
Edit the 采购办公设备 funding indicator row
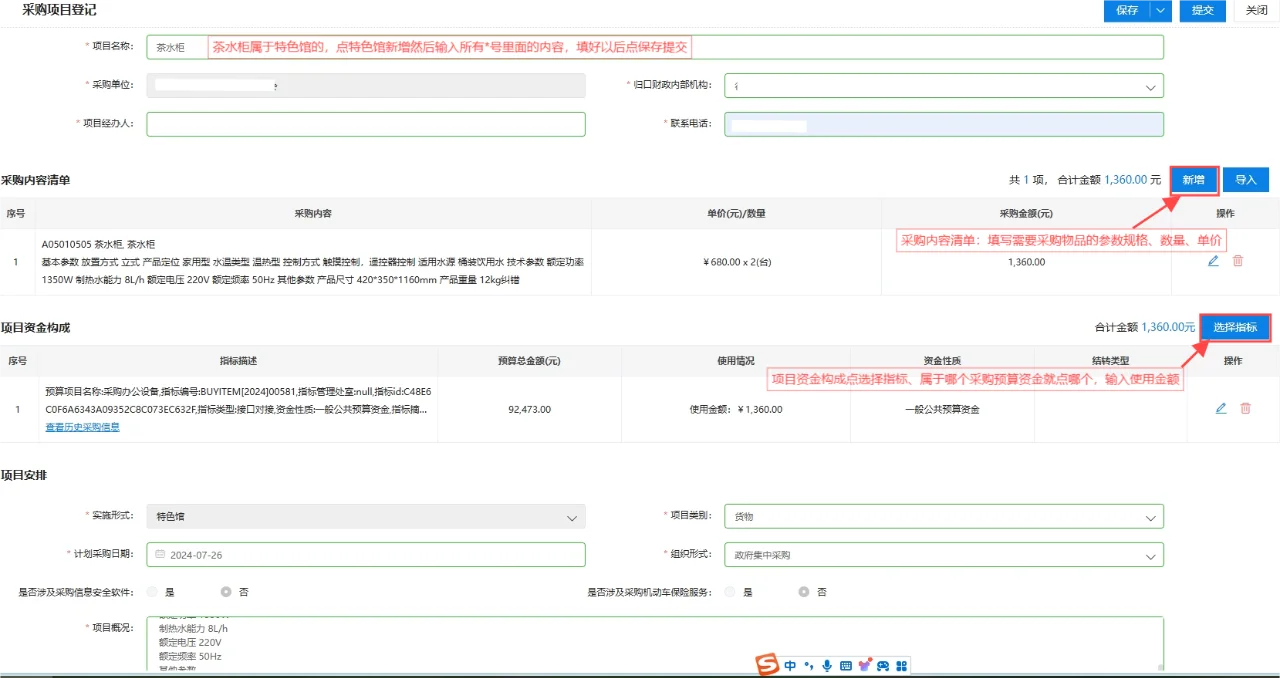tap(1221, 408)
